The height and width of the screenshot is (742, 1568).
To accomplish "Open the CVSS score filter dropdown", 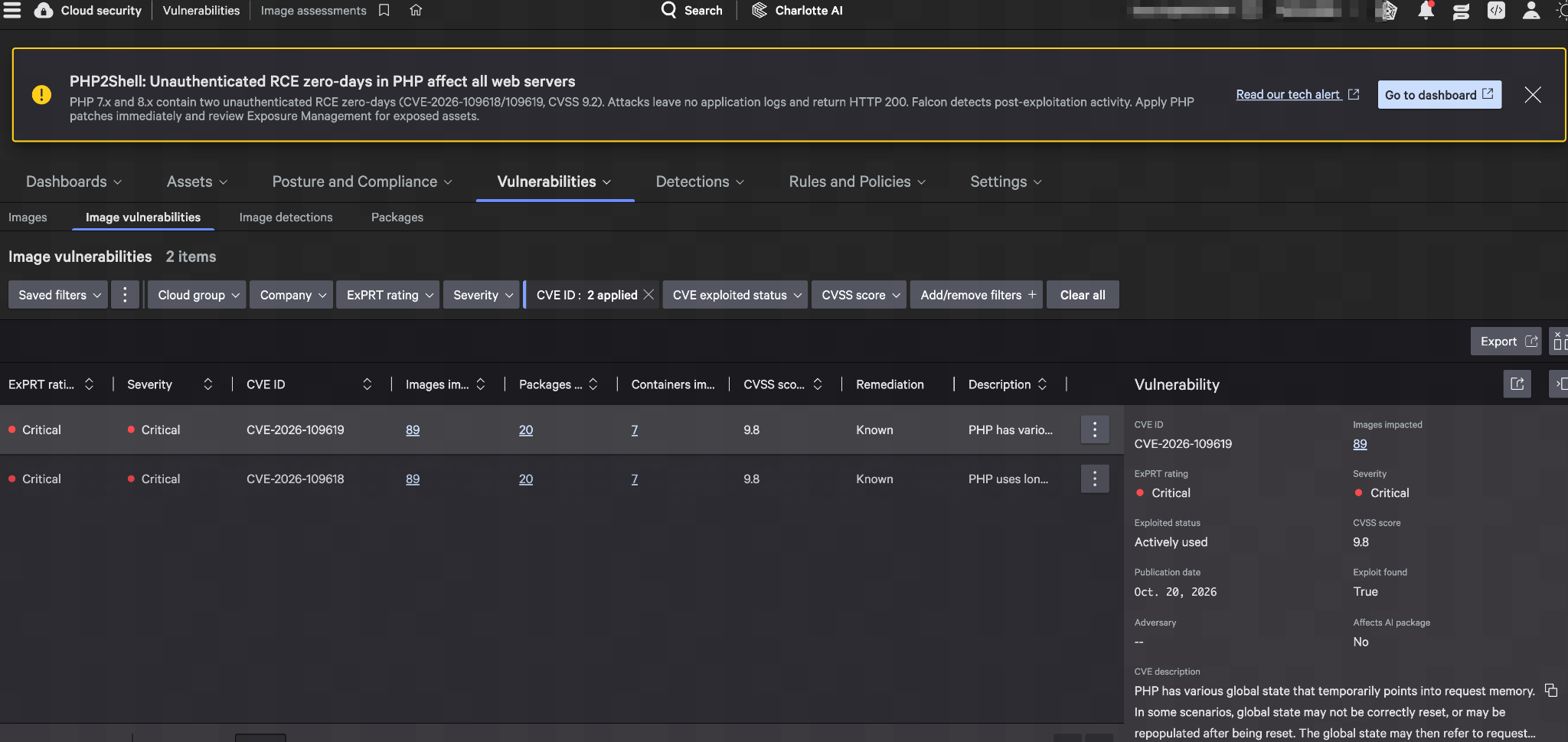I will tap(859, 295).
